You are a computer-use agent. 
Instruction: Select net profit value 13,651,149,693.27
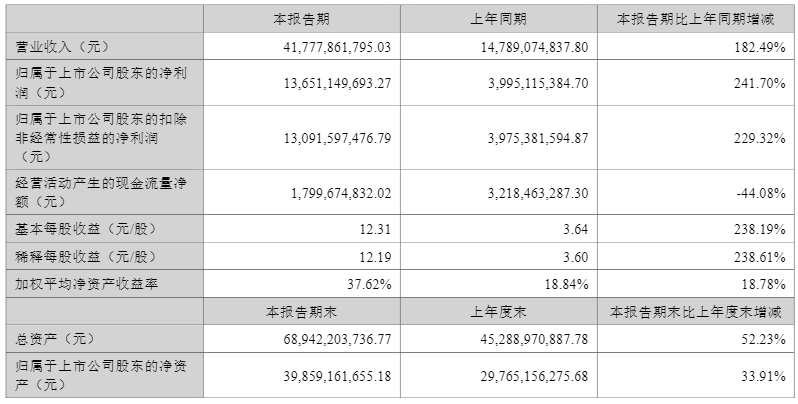click(x=337, y=83)
